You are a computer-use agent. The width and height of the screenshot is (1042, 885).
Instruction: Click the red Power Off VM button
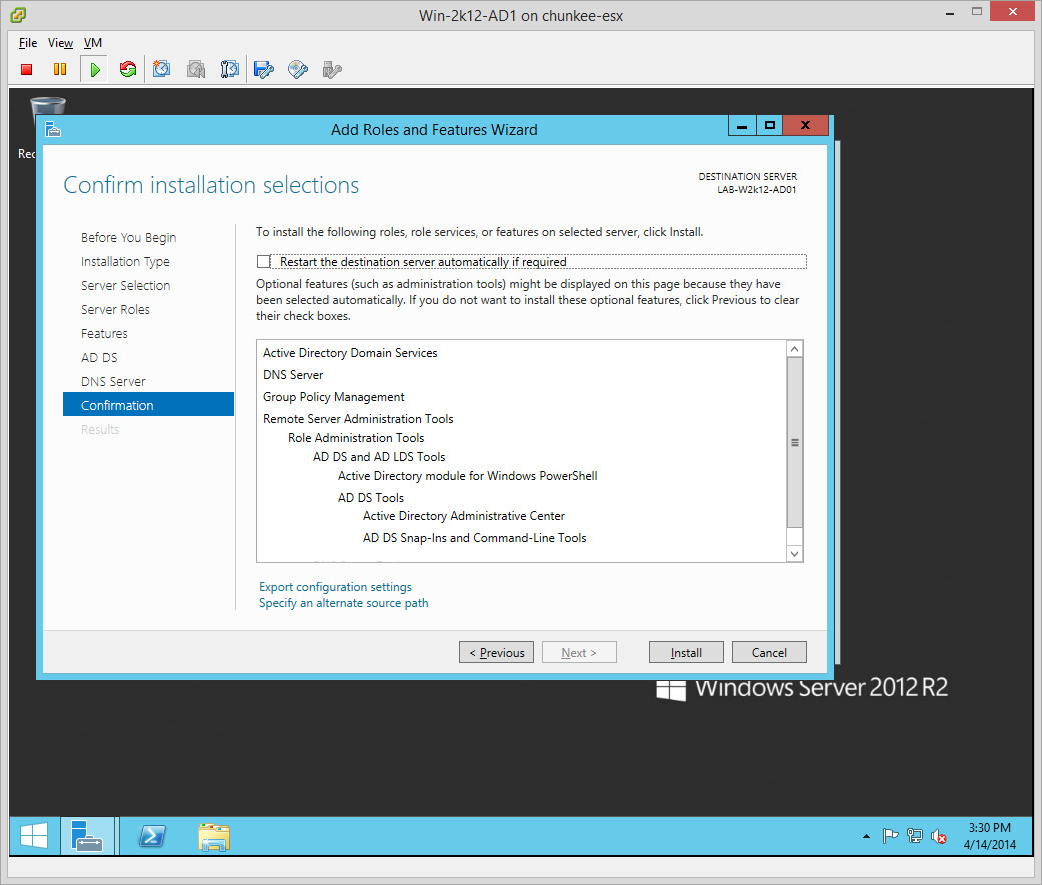click(x=27, y=69)
